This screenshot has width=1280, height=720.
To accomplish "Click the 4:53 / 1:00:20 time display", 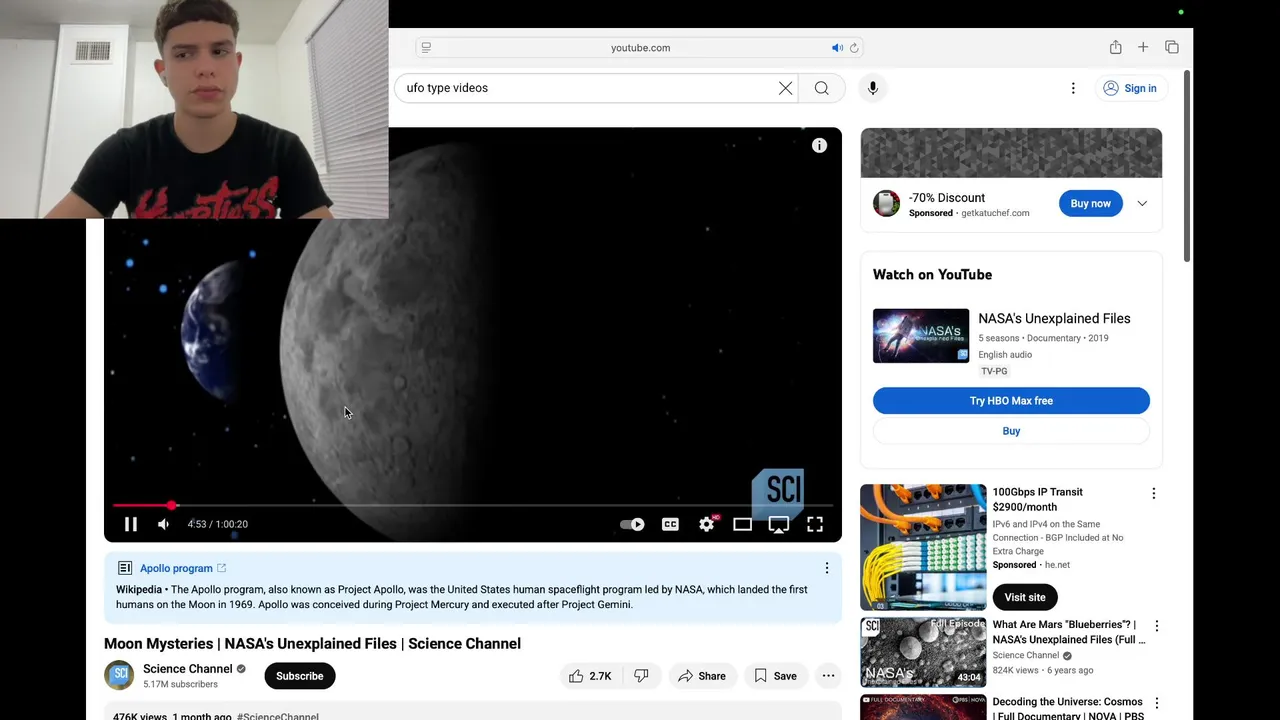I will pyautogui.click(x=218, y=524).
